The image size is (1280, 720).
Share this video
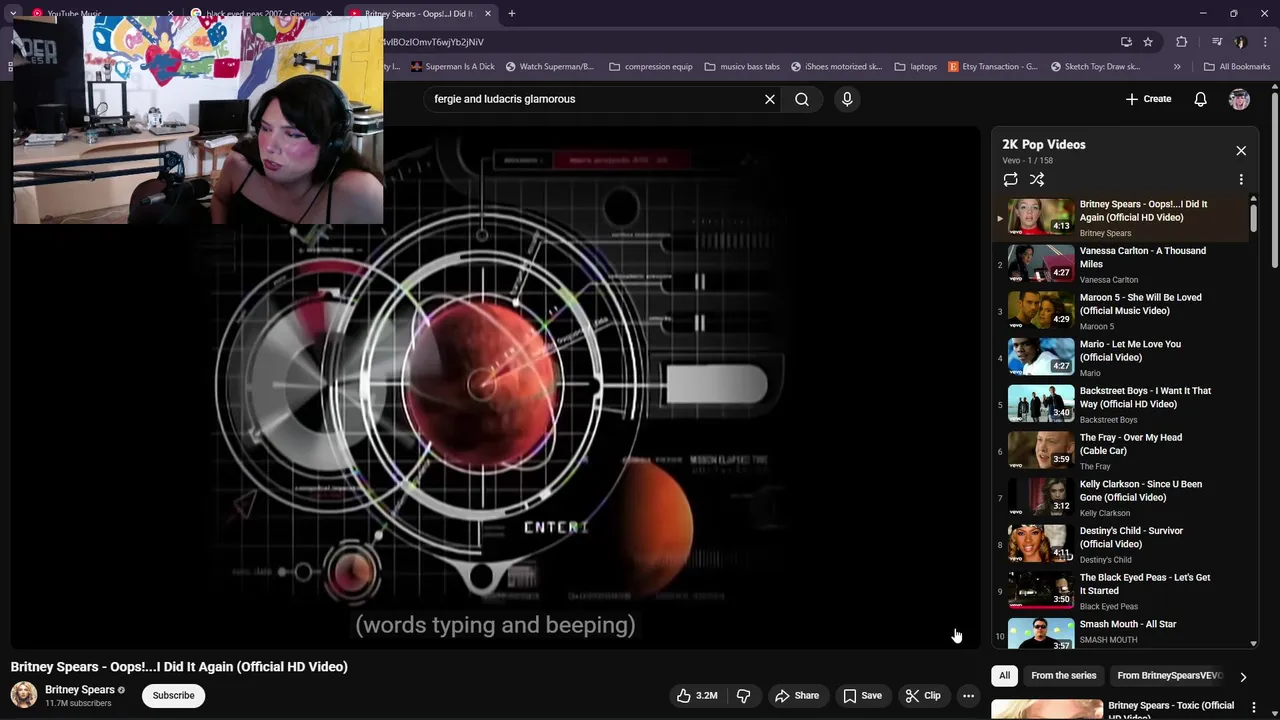pyautogui.click(x=797, y=696)
